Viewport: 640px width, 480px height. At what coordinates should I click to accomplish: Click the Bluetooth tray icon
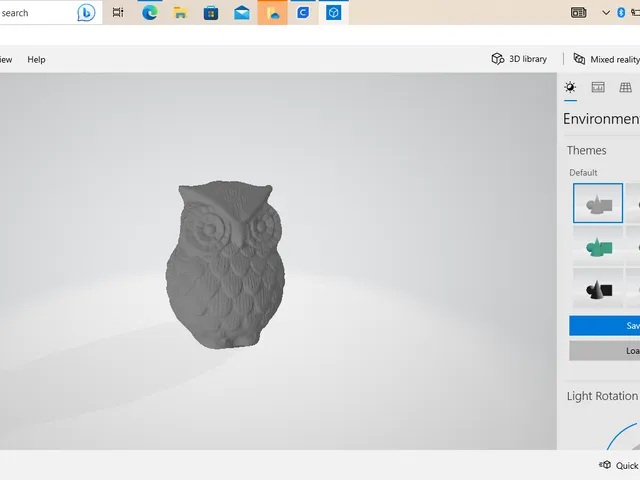[x=621, y=13]
